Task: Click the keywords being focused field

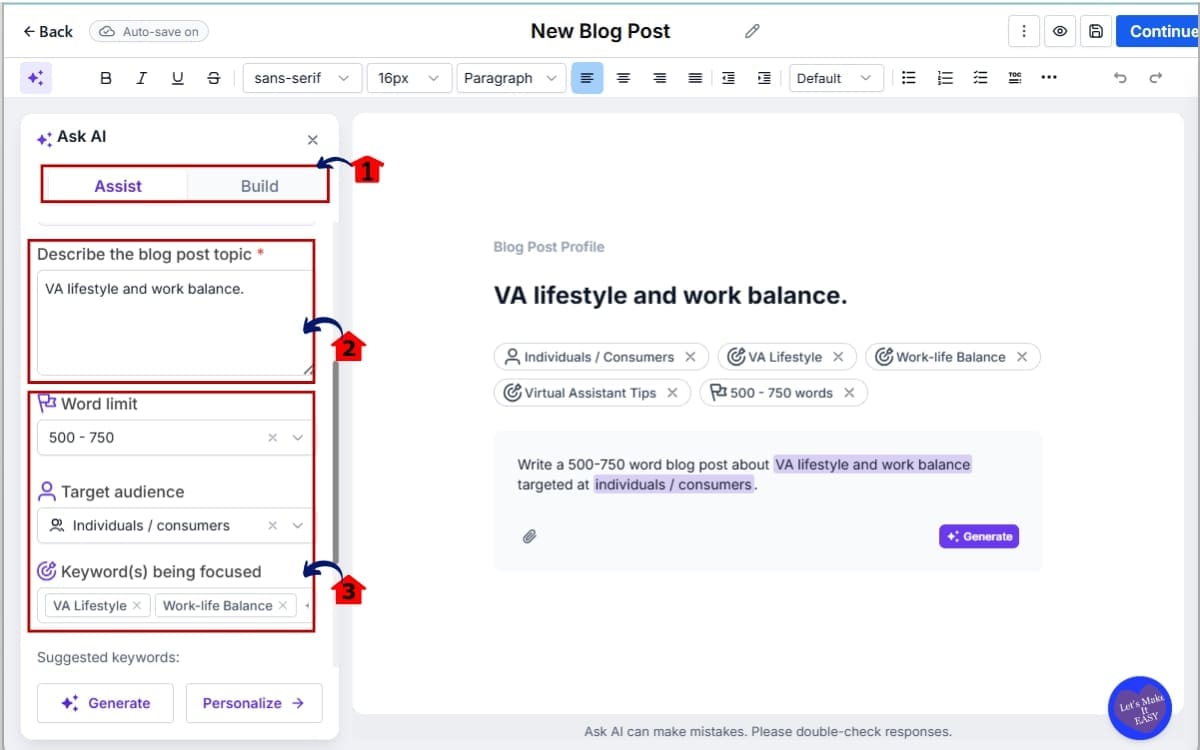Action: [175, 606]
